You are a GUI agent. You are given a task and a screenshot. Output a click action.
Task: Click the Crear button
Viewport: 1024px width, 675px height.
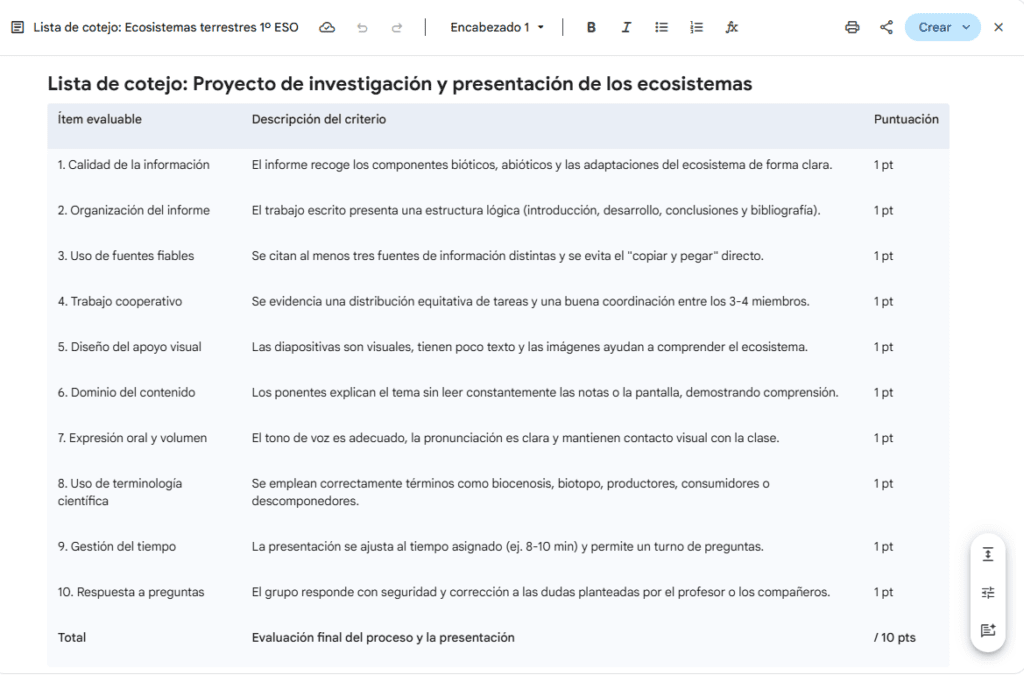tap(935, 27)
